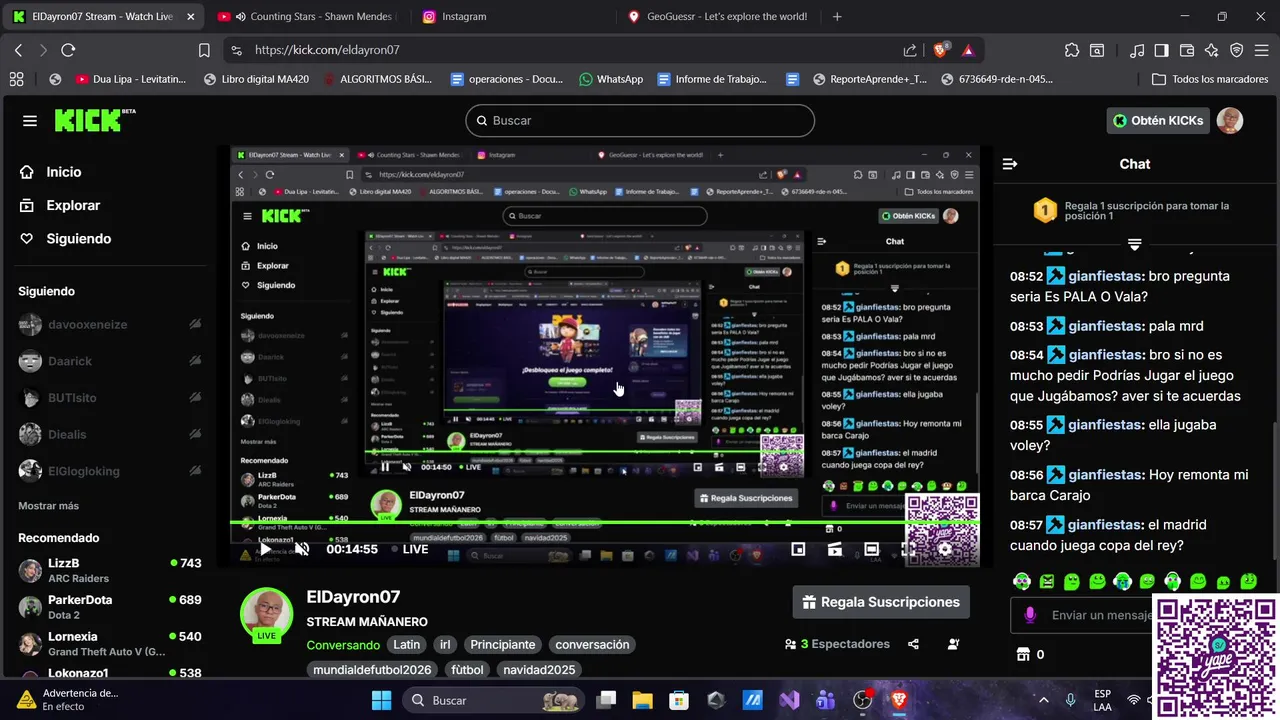Image resolution: width=1280 pixels, height=720 pixels.
Task: Click Brave Rewards triangle icon
Action: [x=968, y=50]
